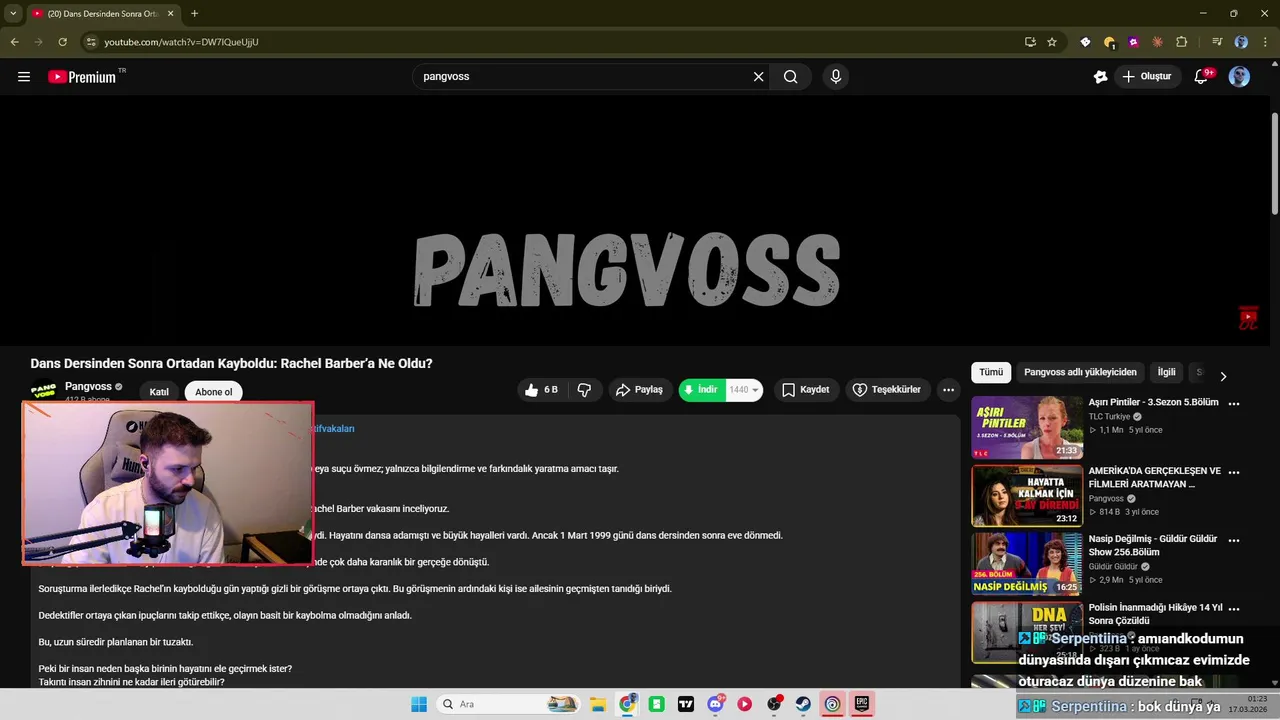Open options for Nasip Değilmiş video
Screen dimensions: 1280x720
[1234, 539]
